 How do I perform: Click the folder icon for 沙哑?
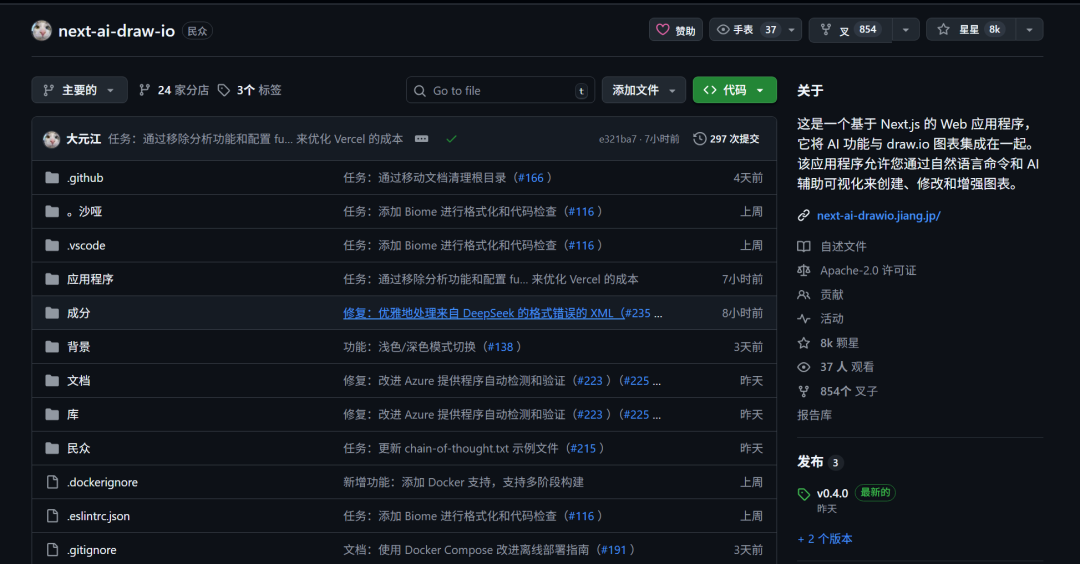pos(52,211)
